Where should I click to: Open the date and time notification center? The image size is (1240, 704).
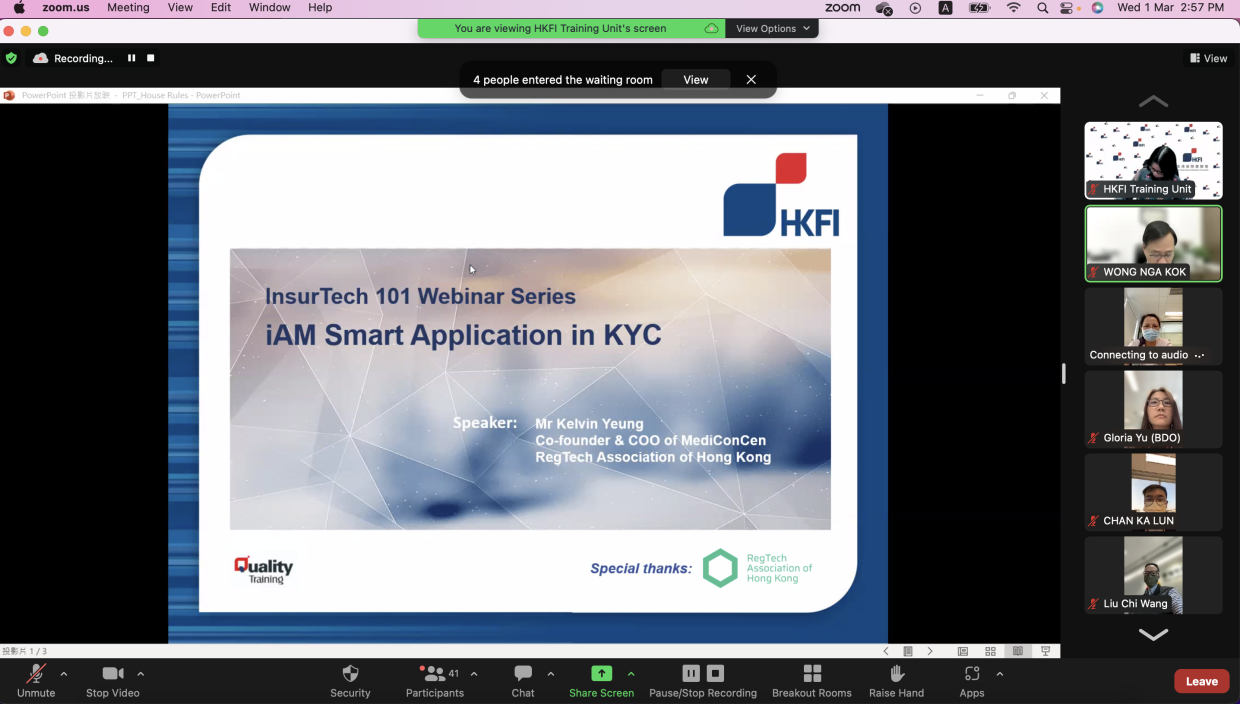tap(1170, 8)
